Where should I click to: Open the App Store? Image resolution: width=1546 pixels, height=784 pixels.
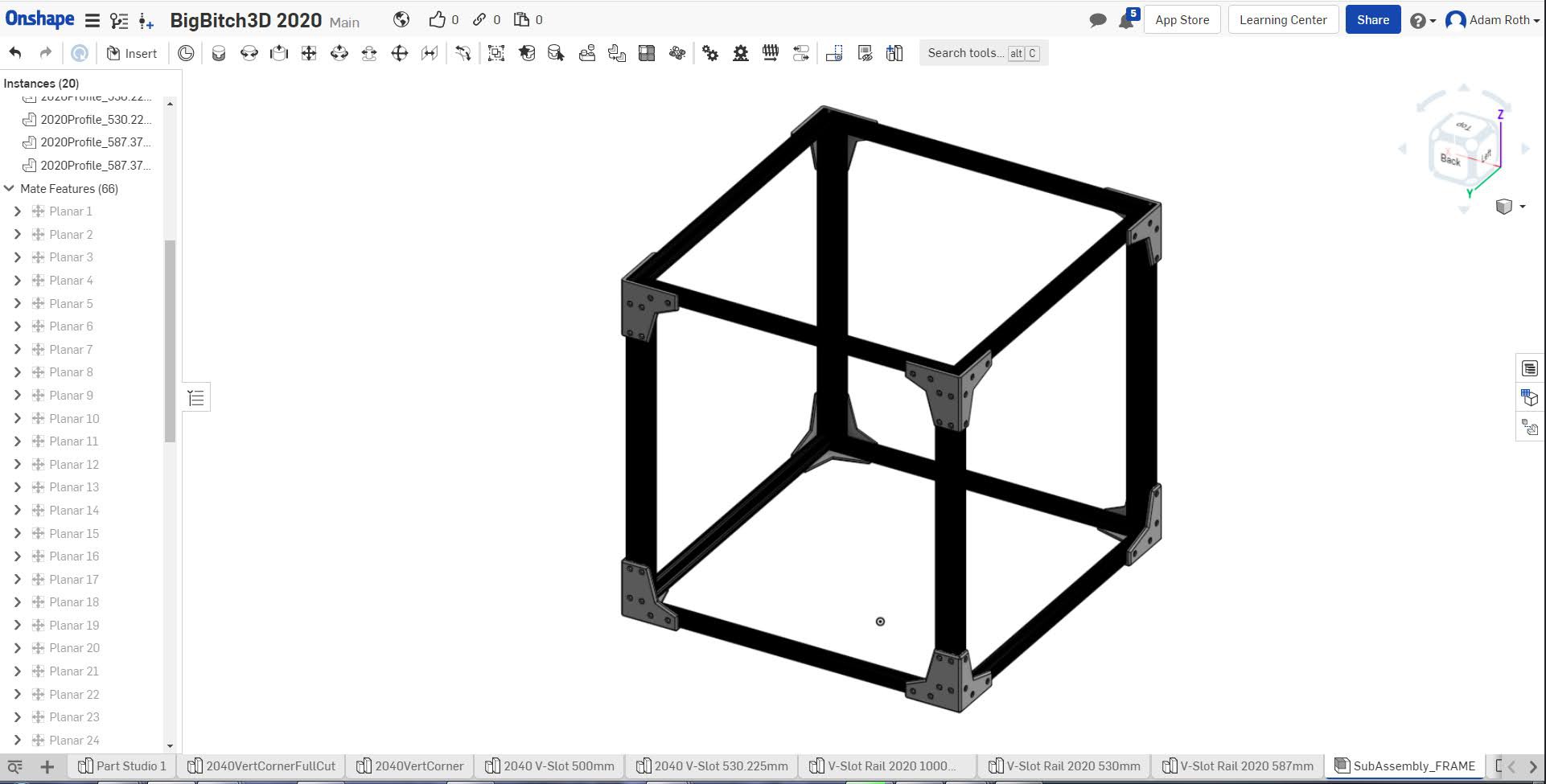(1182, 20)
